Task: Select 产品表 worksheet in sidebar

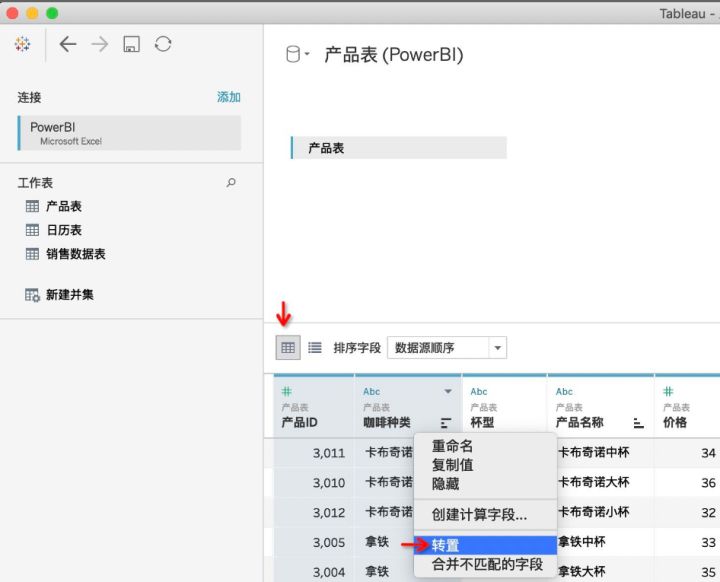Action: pos(63,206)
